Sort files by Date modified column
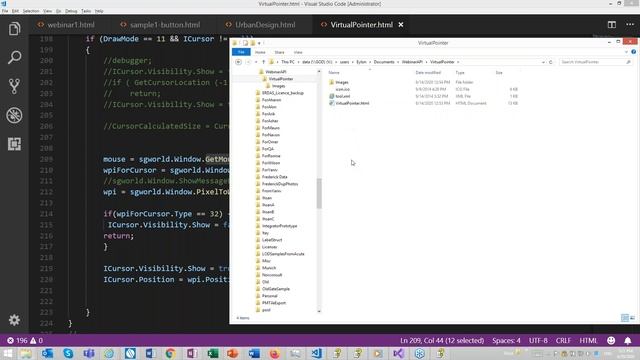 click(428, 73)
